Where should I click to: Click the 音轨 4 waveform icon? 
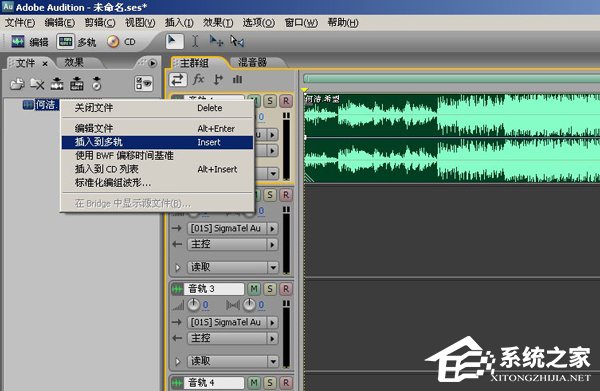177,383
